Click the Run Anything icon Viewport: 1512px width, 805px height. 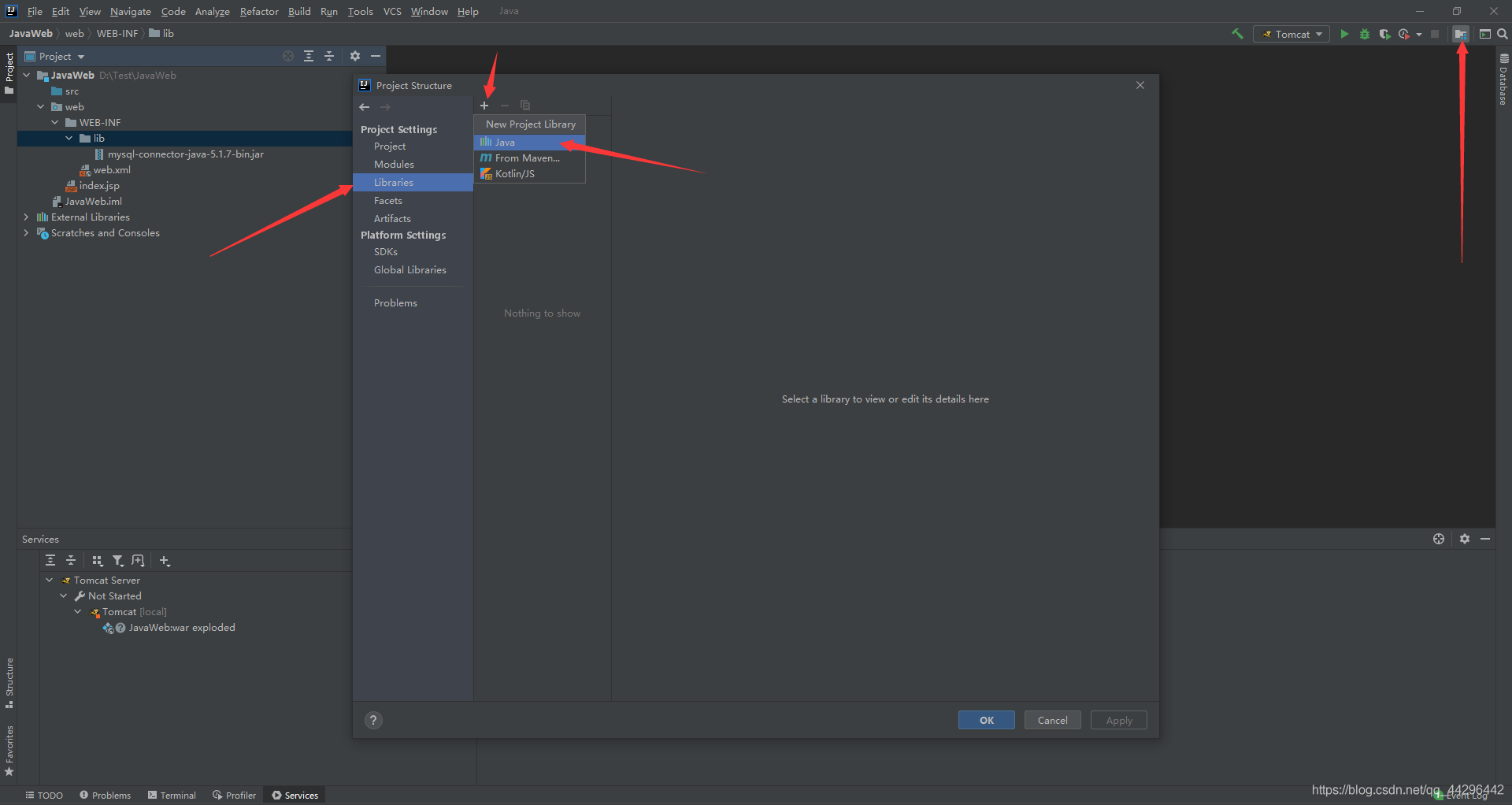[1484, 34]
